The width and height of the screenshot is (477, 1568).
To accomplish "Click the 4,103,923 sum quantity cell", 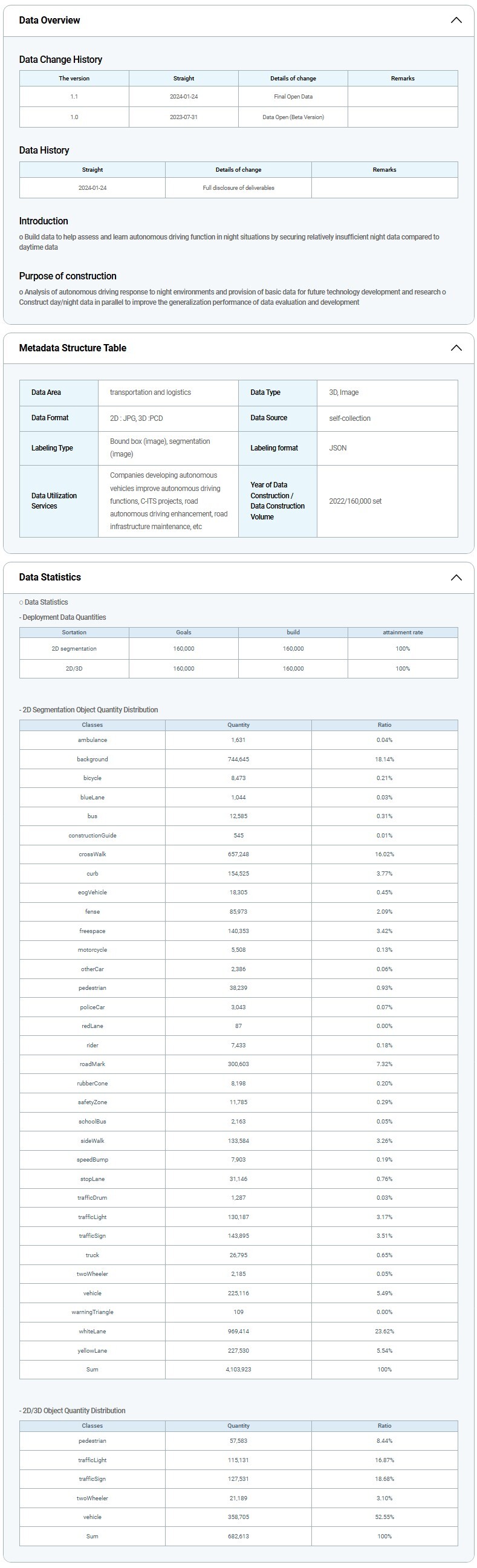I will click(x=238, y=1369).
